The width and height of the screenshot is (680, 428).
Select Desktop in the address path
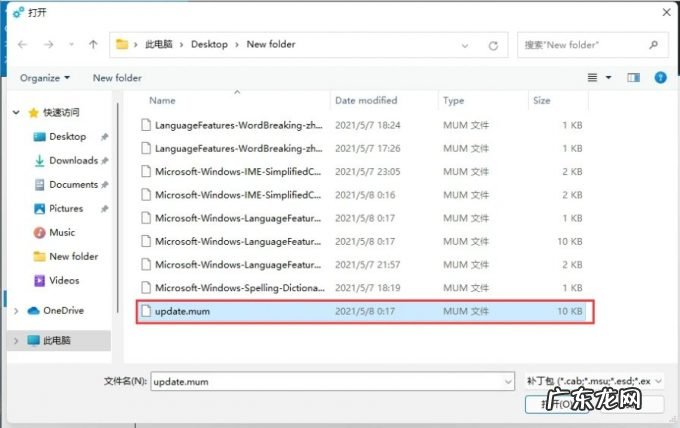click(x=209, y=44)
